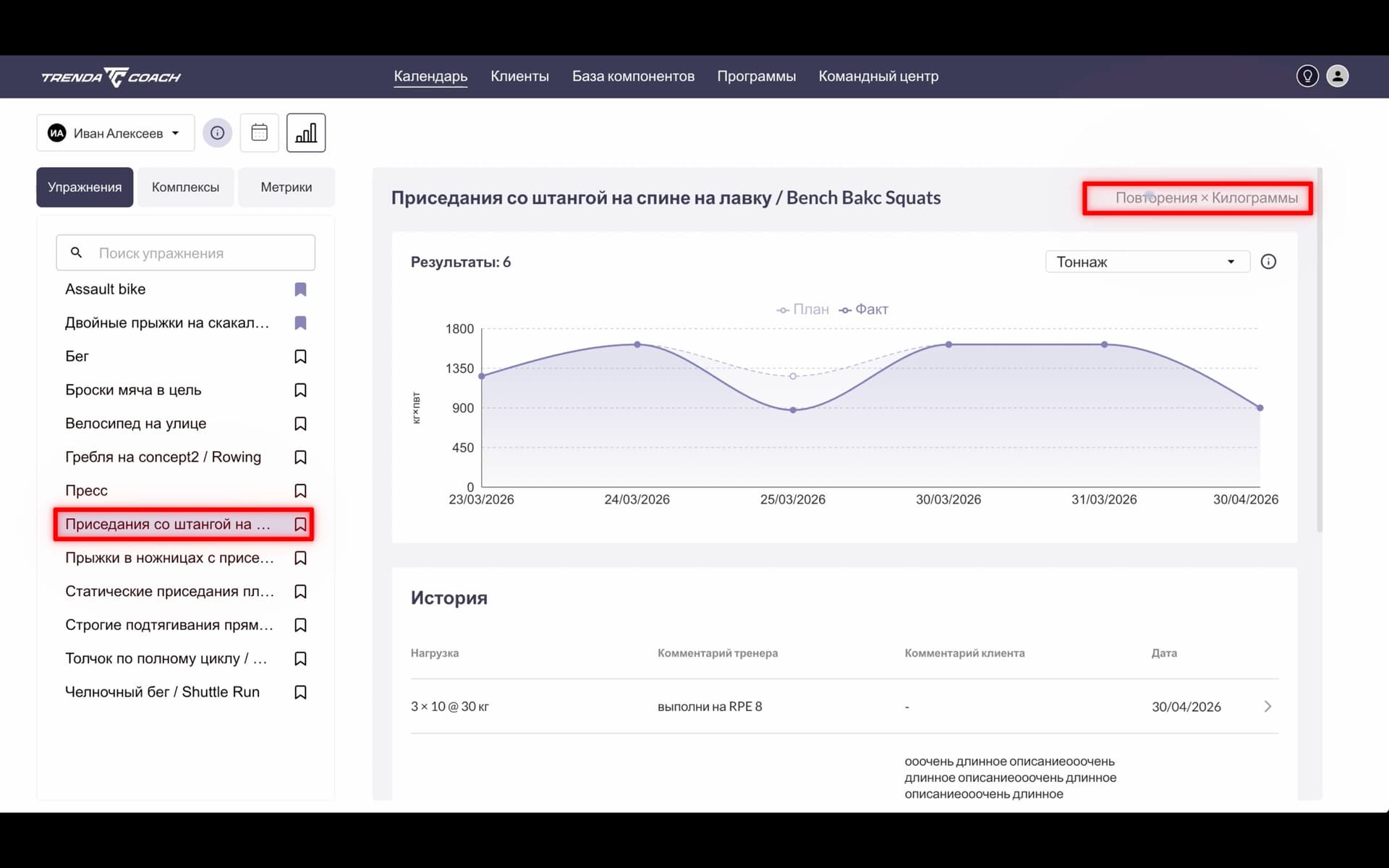Open the Программы navigation item

[x=756, y=76]
